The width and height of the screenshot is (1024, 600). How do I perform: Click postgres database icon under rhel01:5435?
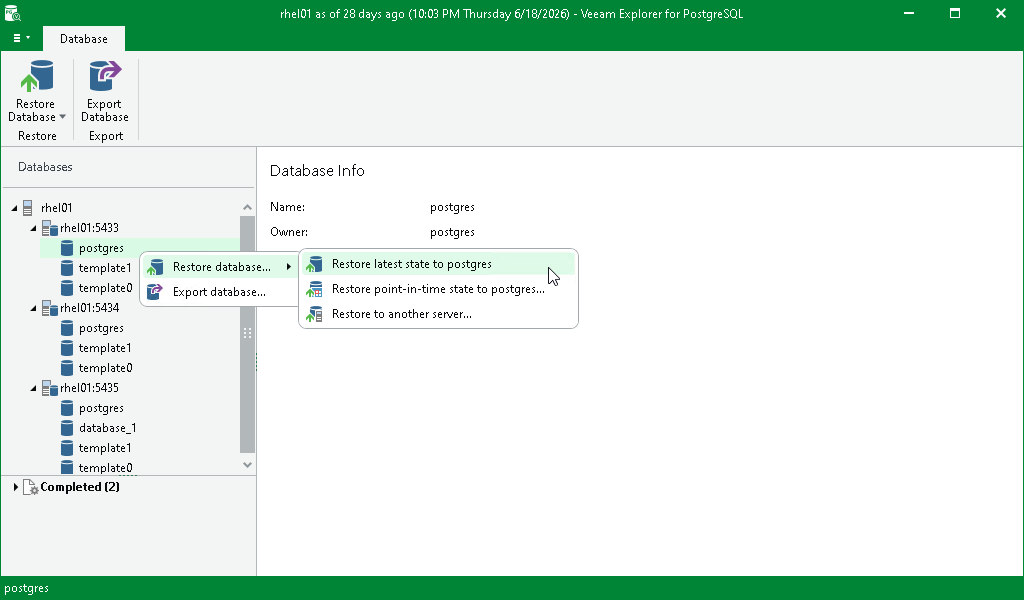(67, 408)
